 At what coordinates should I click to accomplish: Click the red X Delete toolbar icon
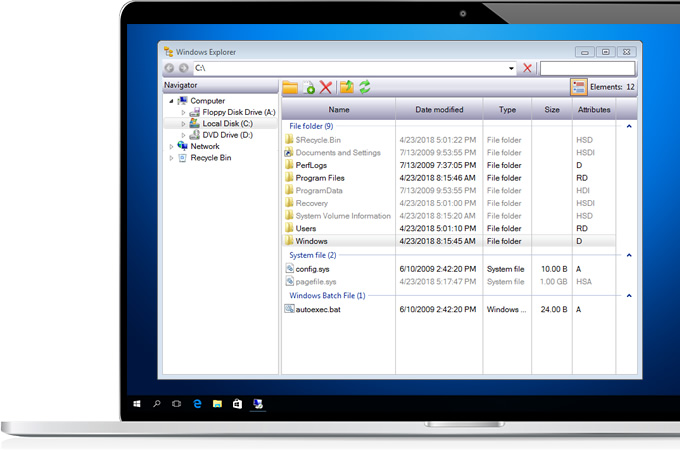pos(326,88)
